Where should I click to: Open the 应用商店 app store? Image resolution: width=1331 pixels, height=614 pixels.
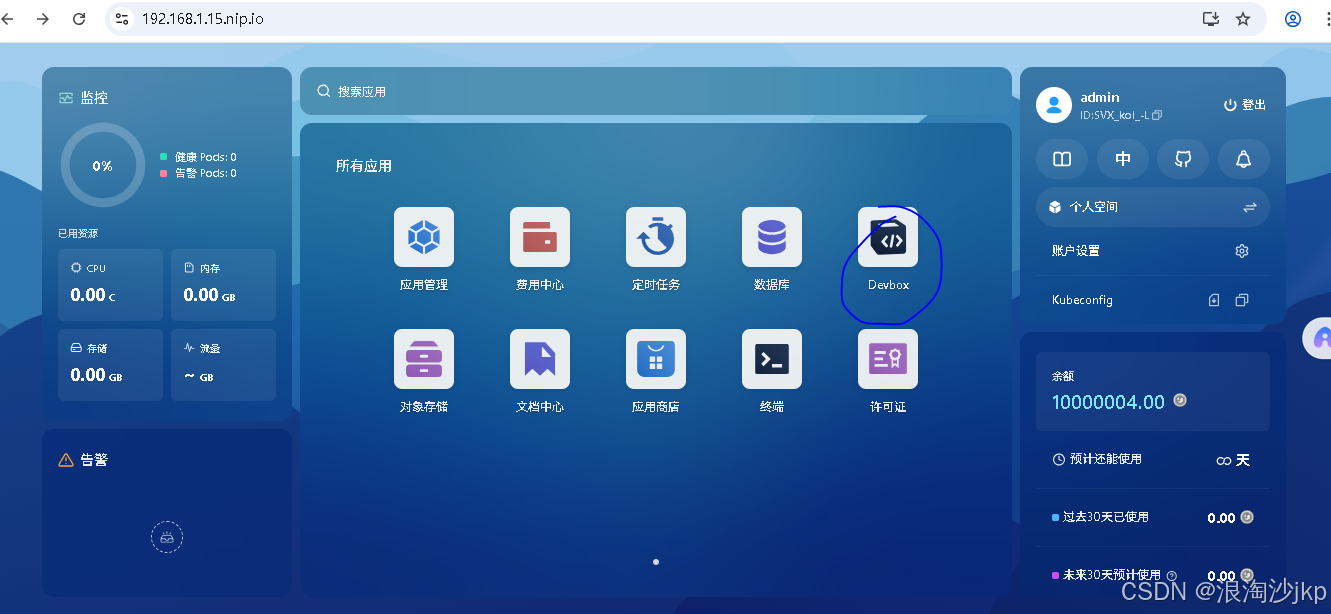[x=656, y=359]
